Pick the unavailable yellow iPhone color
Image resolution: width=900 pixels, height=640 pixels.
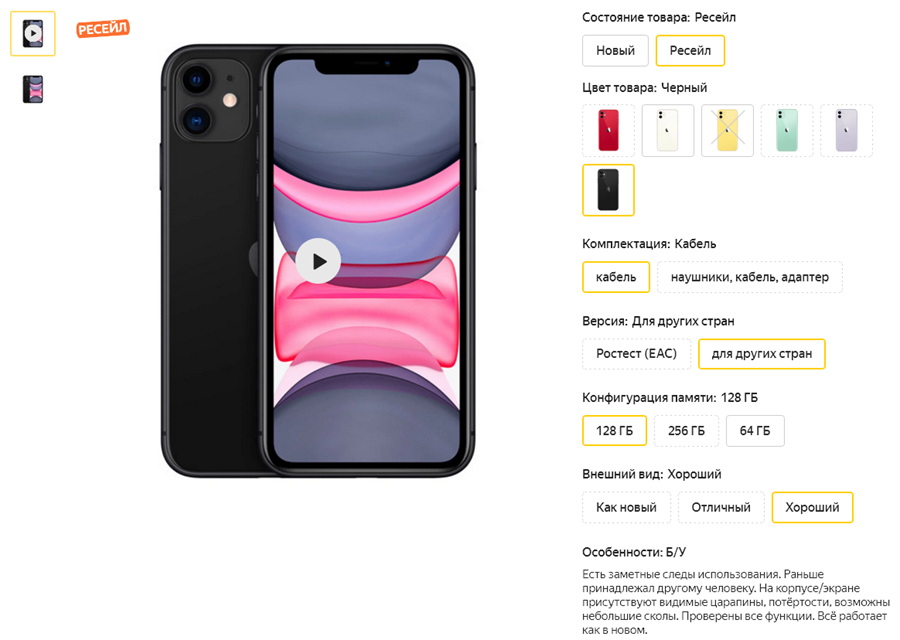(727, 130)
